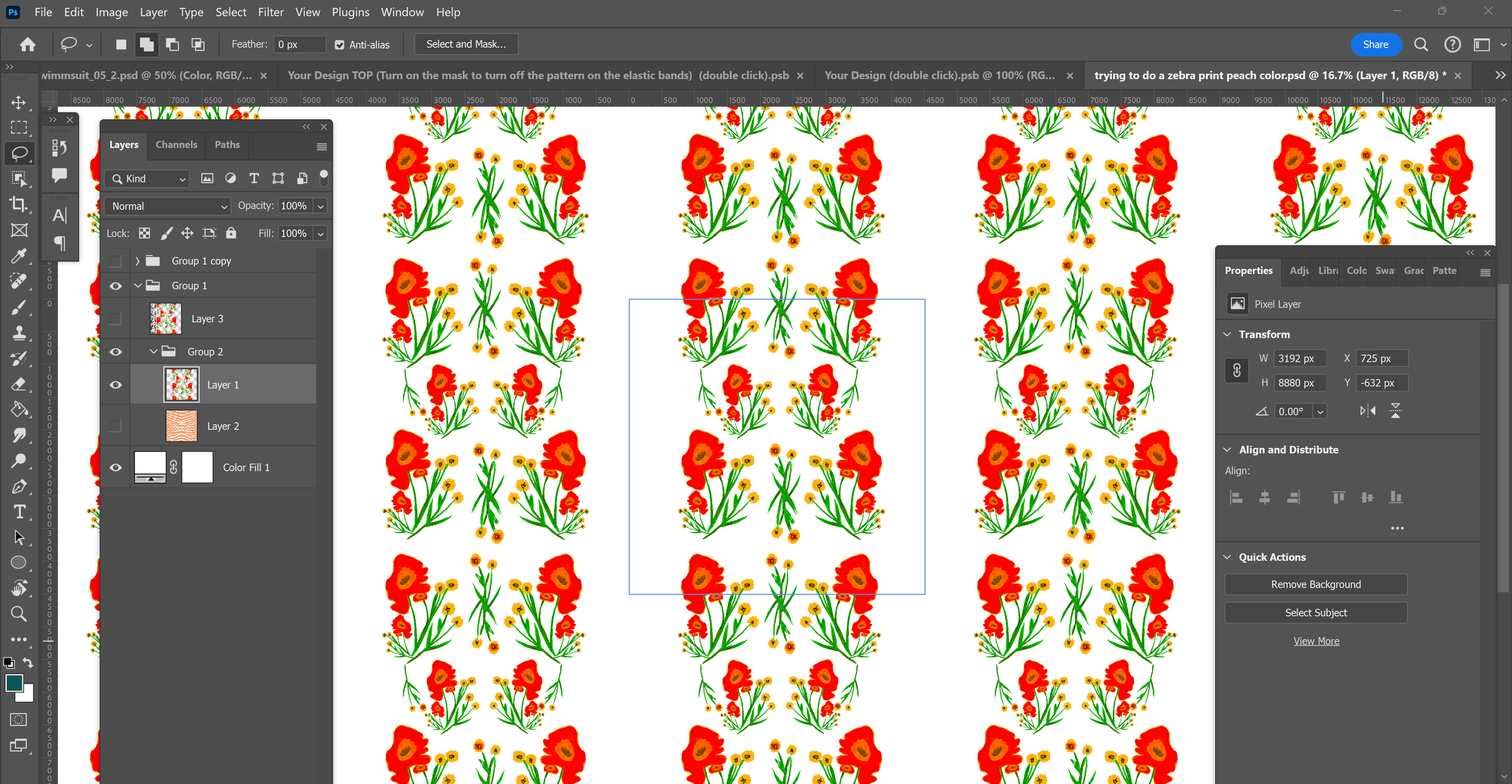Select the Move tool
Image resolution: width=1512 pixels, height=784 pixels.
[x=19, y=102]
